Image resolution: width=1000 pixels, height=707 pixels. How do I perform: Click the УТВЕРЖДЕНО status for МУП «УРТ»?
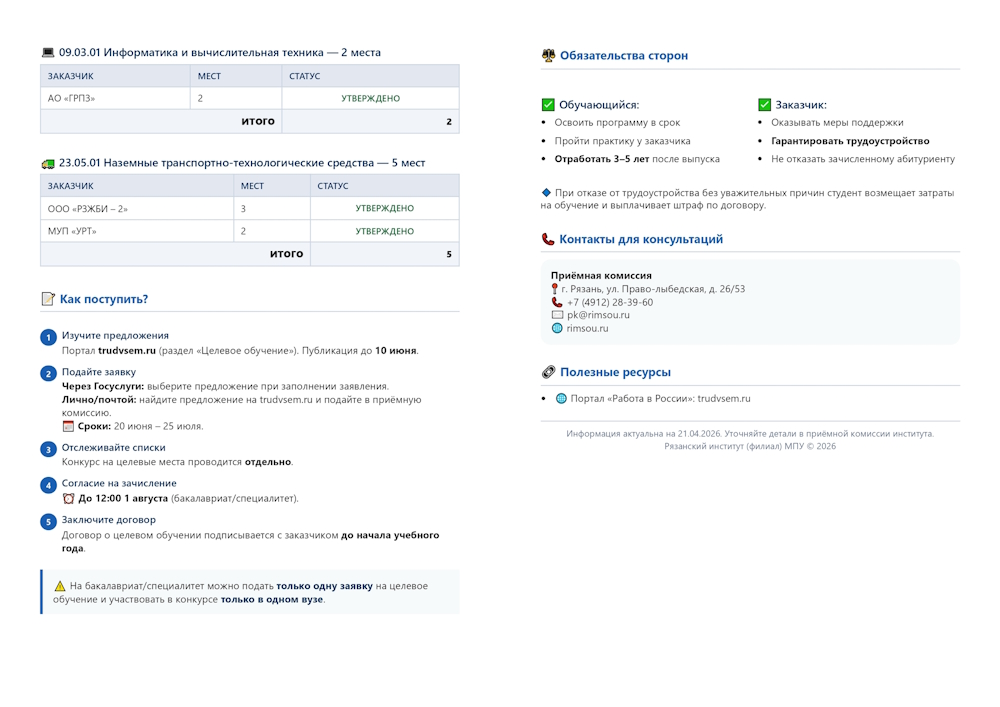pos(384,231)
